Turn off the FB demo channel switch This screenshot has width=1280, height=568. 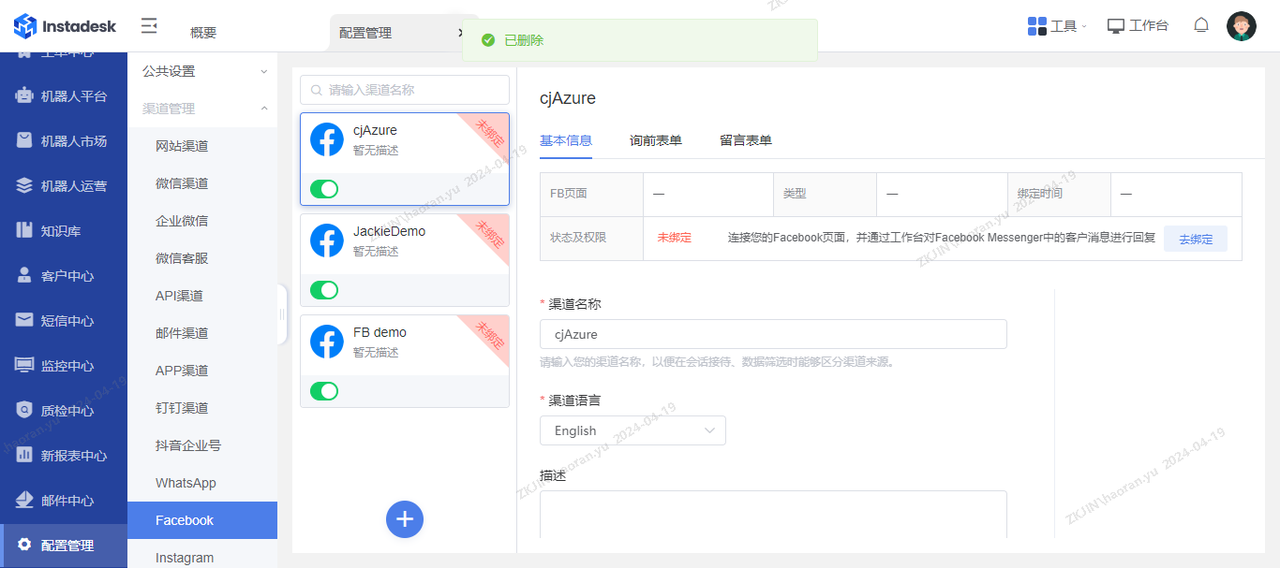(x=324, y=391)
